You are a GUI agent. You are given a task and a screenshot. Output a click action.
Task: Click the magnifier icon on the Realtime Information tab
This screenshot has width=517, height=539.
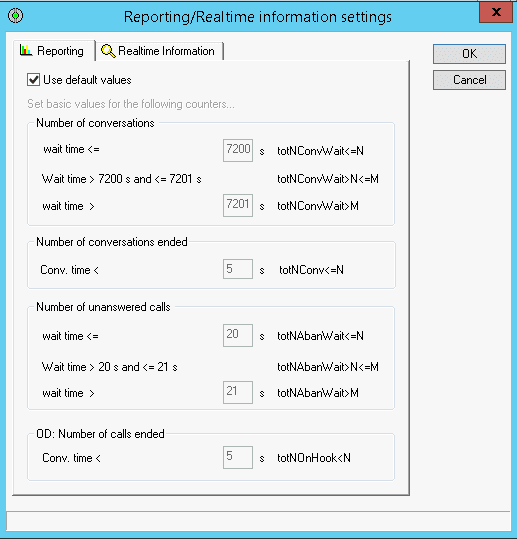tap(108, 51)
